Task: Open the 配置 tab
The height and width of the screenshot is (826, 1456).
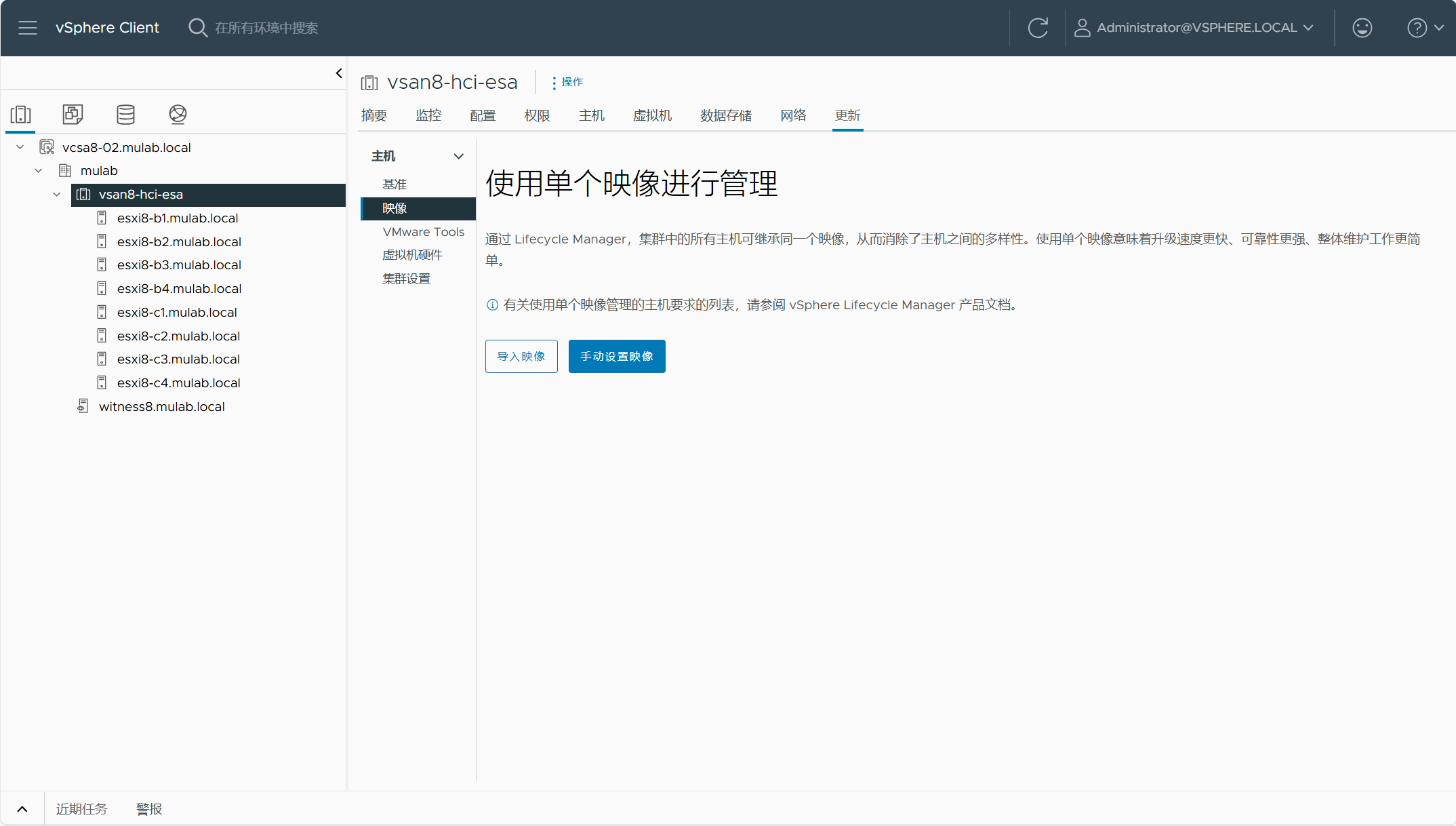Action: pyautogui.click(x=483, y=115)
